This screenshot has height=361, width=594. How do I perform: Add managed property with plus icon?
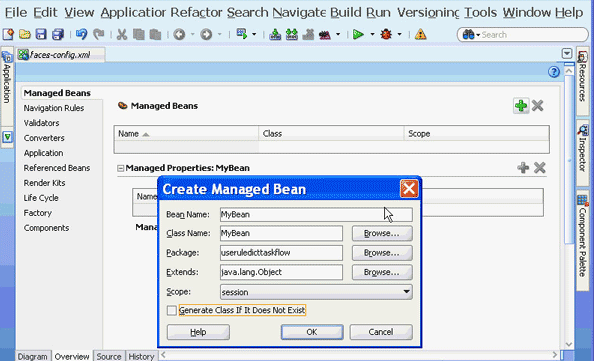coord(523,167)
